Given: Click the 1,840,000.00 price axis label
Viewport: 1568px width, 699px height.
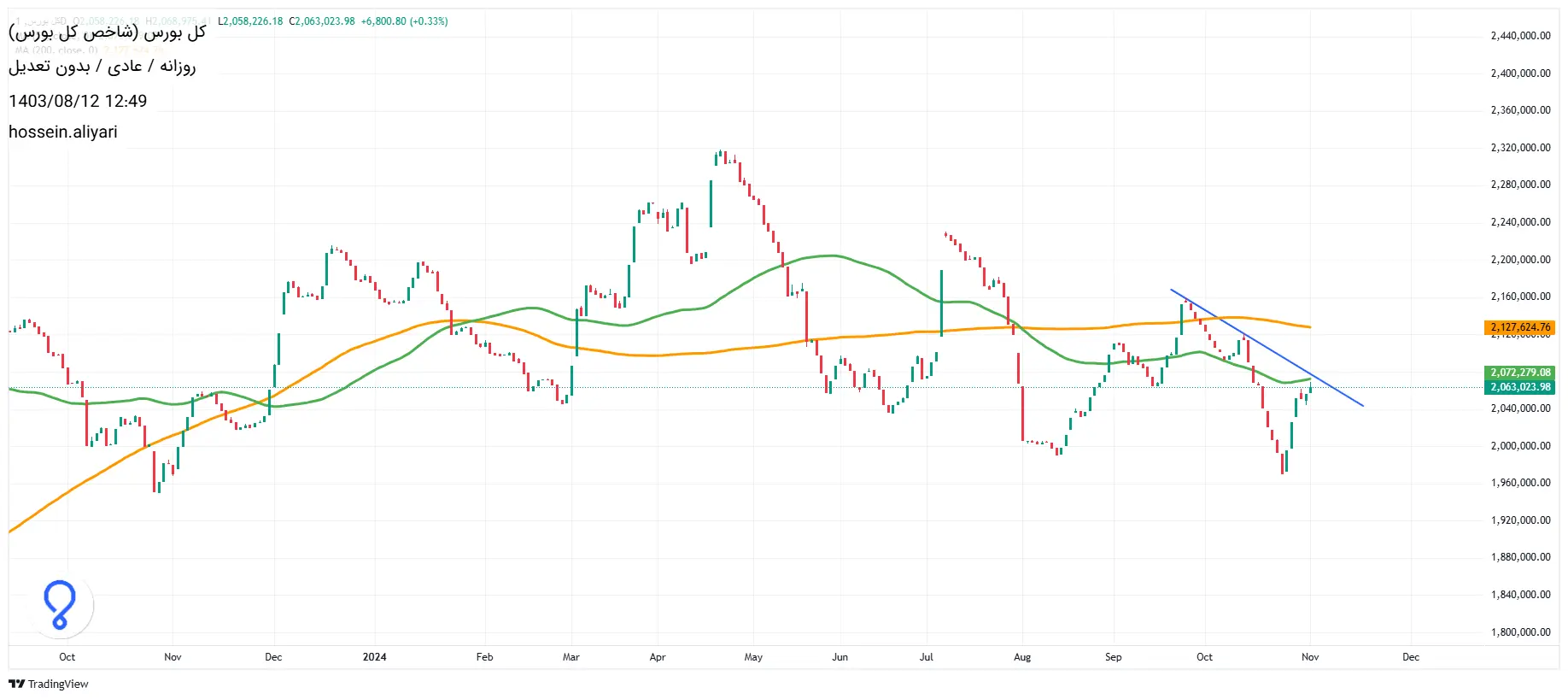Looking at the screenshot, I should coord(1520,595).
